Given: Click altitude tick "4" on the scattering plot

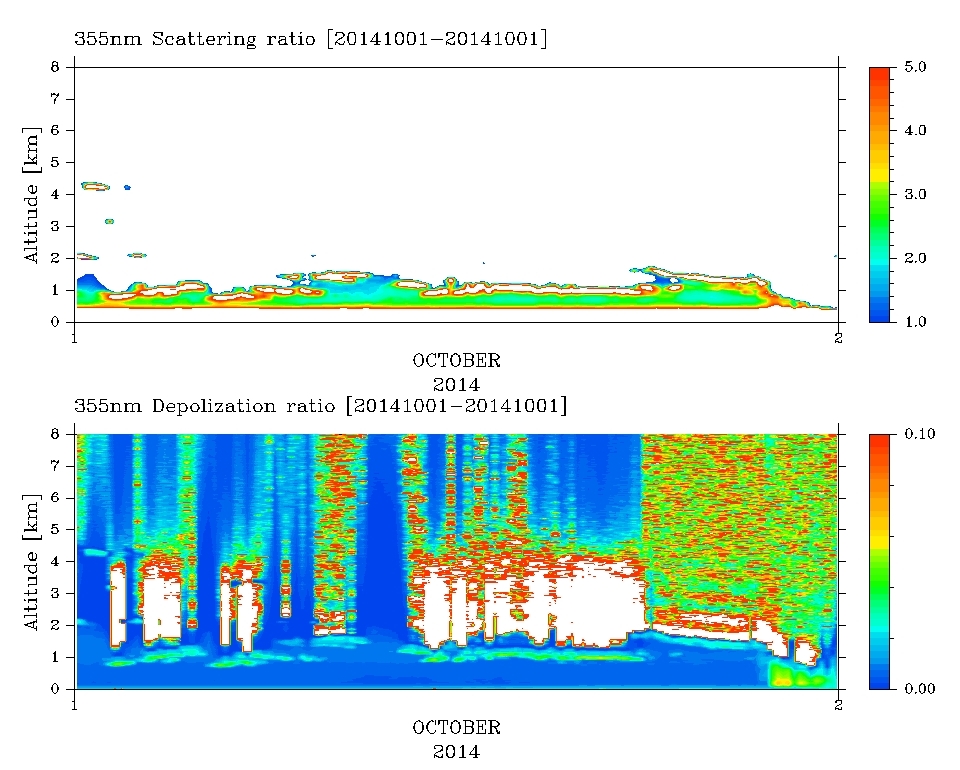Looking at the screenshot, I should click(x=55, y=195).
